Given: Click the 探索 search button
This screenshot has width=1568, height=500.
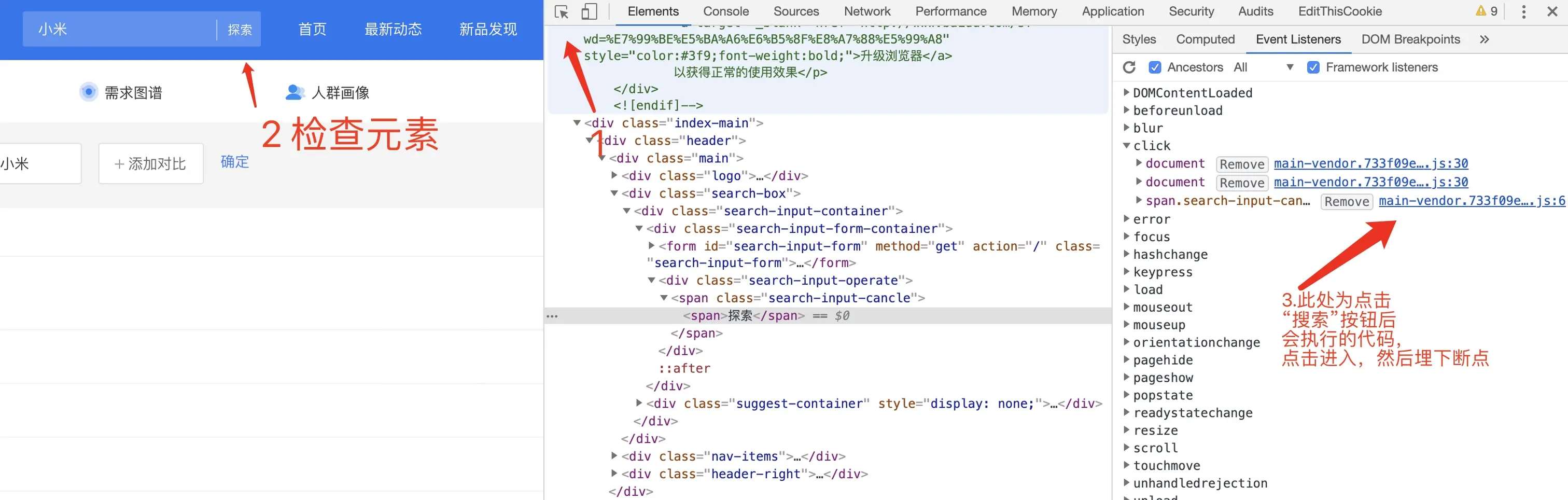Looking at the screenshot, I should pyautogui.click(x=240, y=29).
